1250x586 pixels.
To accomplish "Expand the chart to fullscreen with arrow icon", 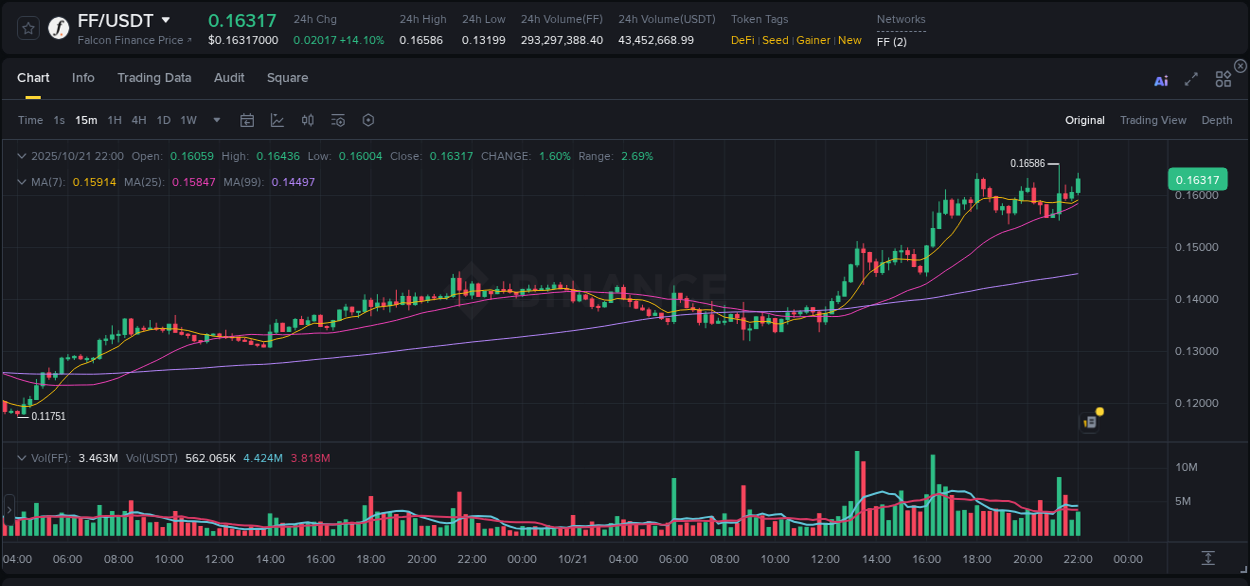I will pos(1190,78).
